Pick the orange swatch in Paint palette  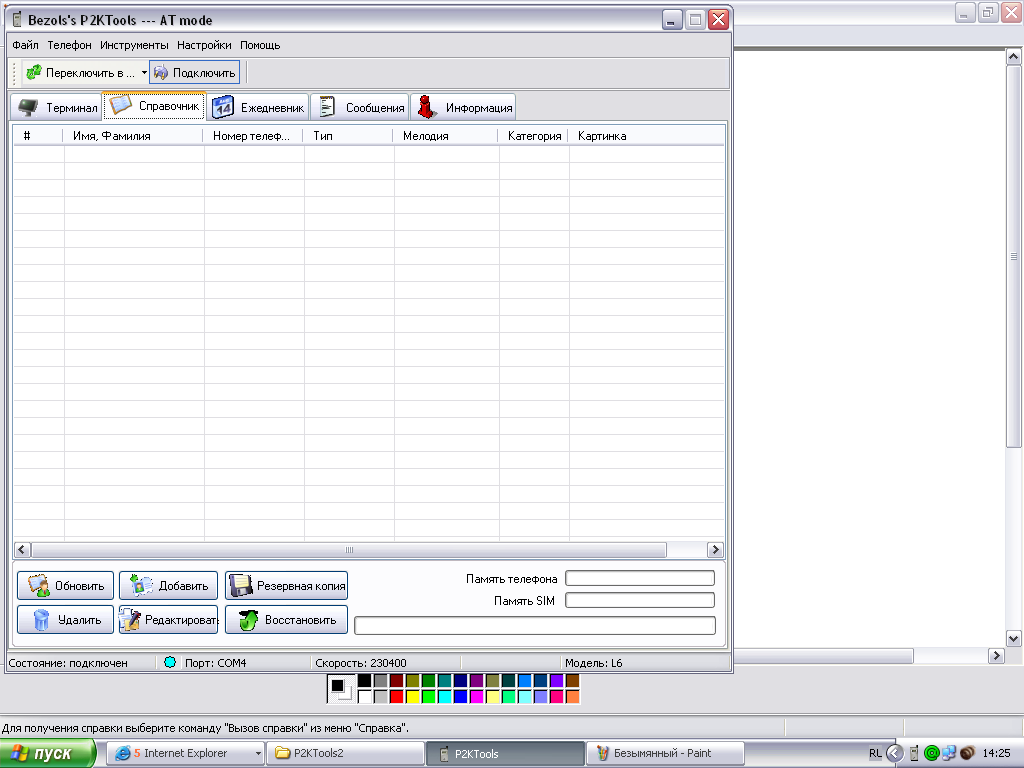pos(572,697)
